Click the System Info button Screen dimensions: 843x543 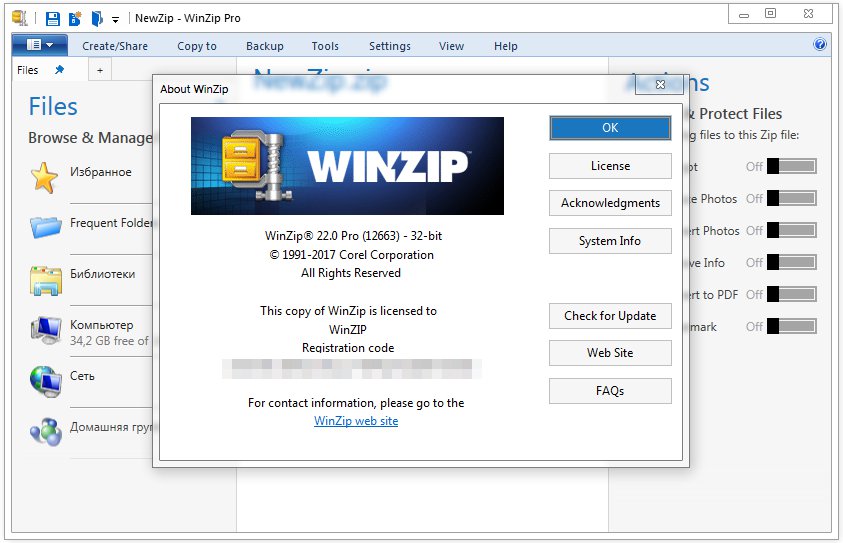(x=610, y=241)
